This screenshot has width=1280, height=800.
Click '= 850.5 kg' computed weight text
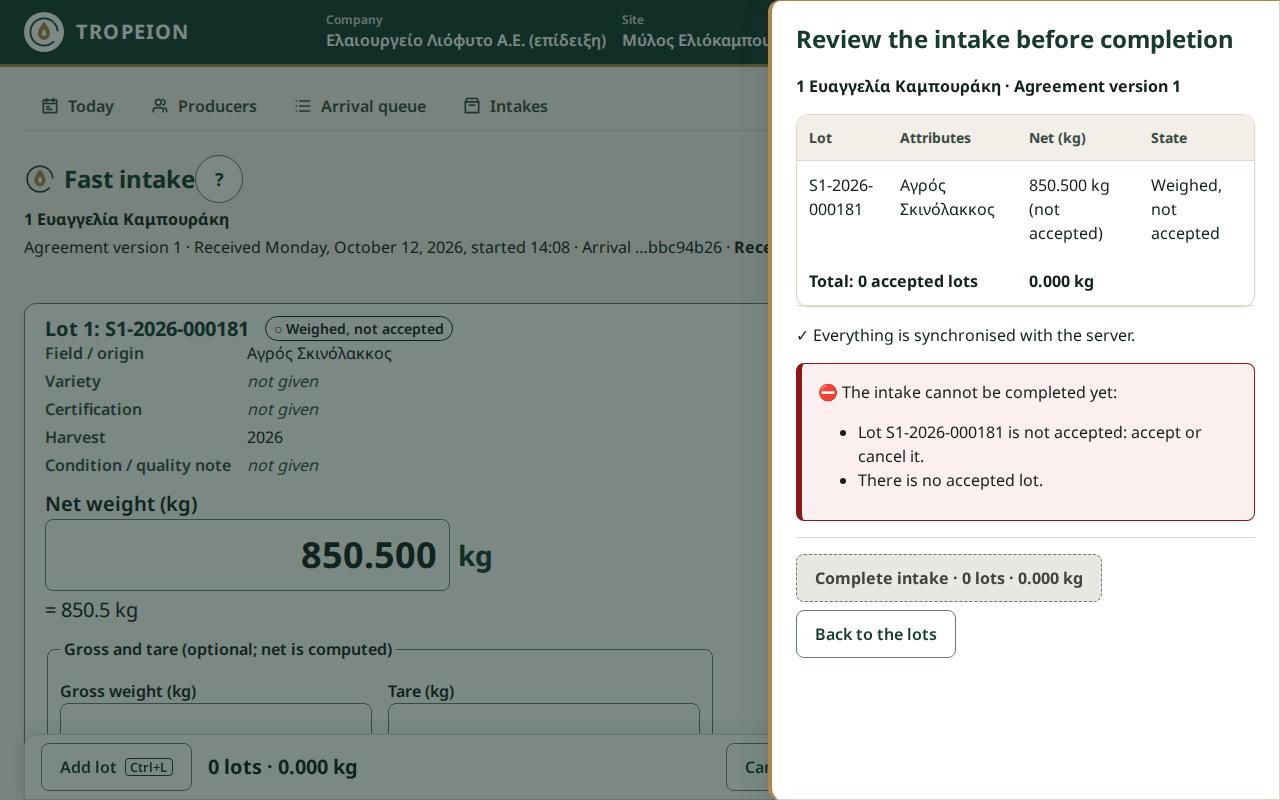click(91, 610)
